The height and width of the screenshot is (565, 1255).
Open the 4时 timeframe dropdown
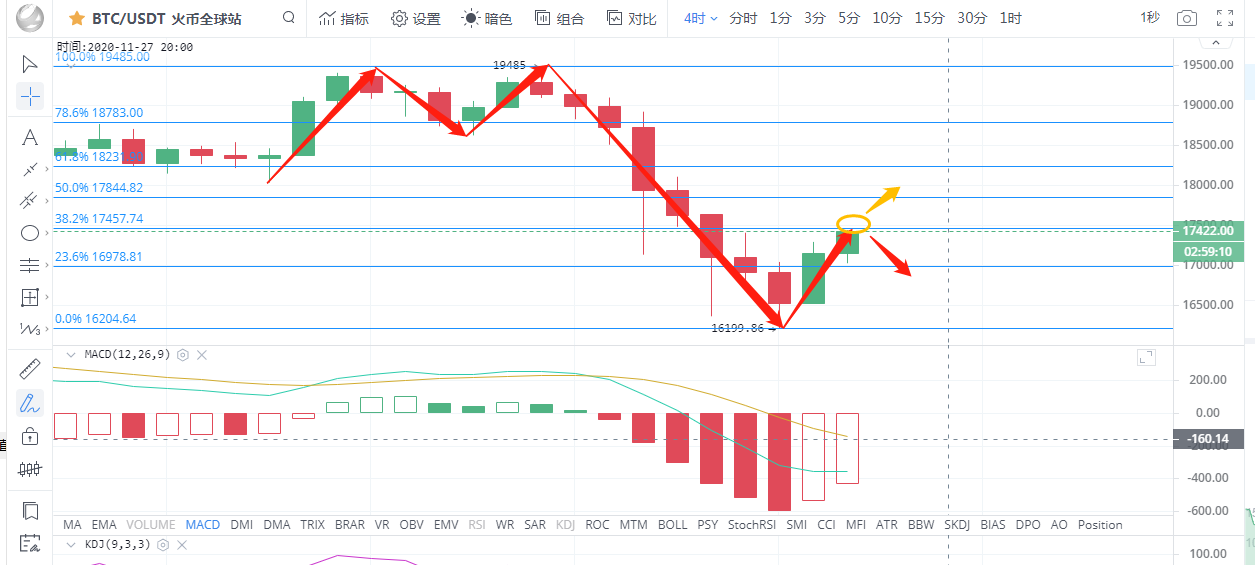click(701, 18)
